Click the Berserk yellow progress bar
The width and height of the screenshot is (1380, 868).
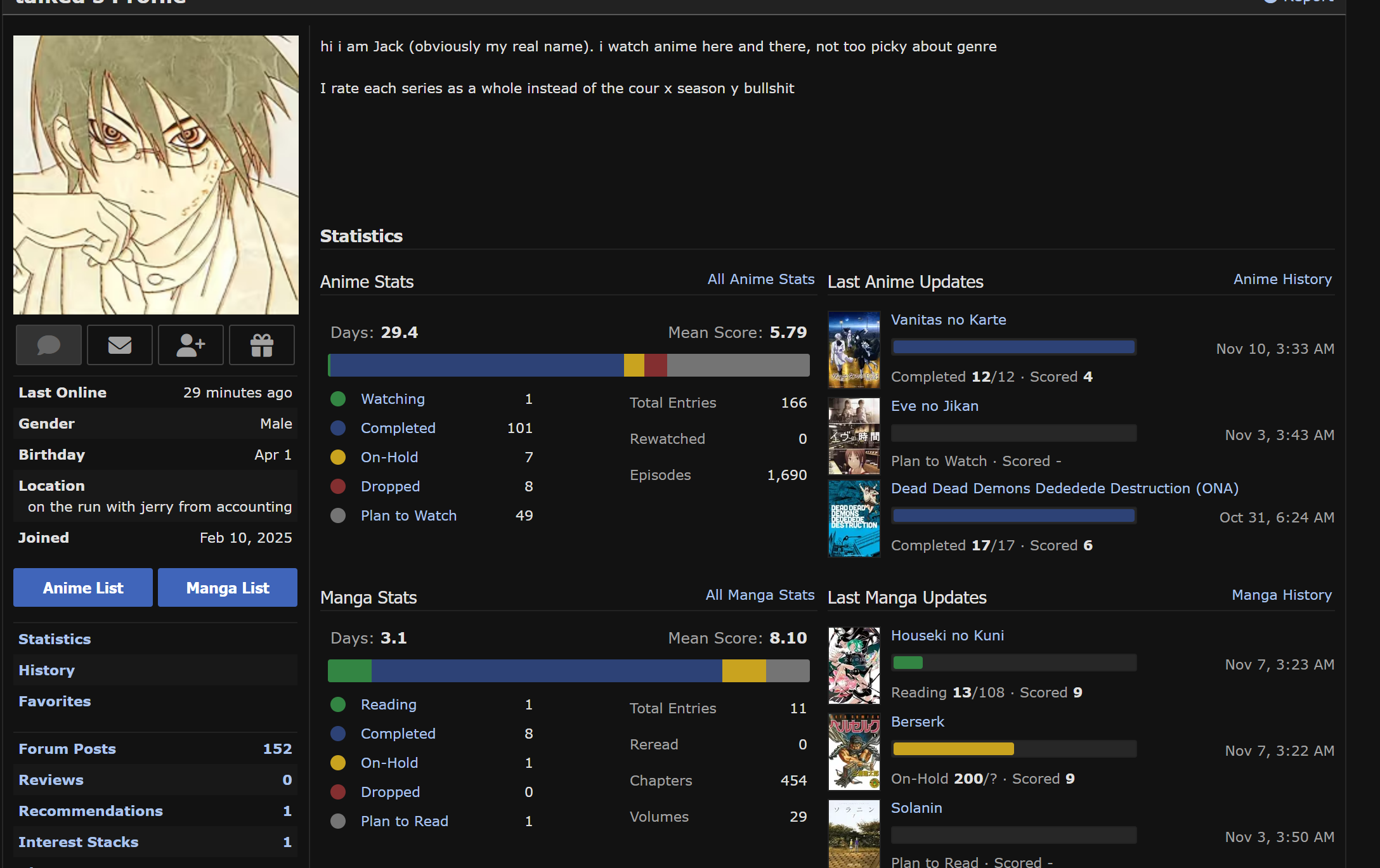point(953,749)
